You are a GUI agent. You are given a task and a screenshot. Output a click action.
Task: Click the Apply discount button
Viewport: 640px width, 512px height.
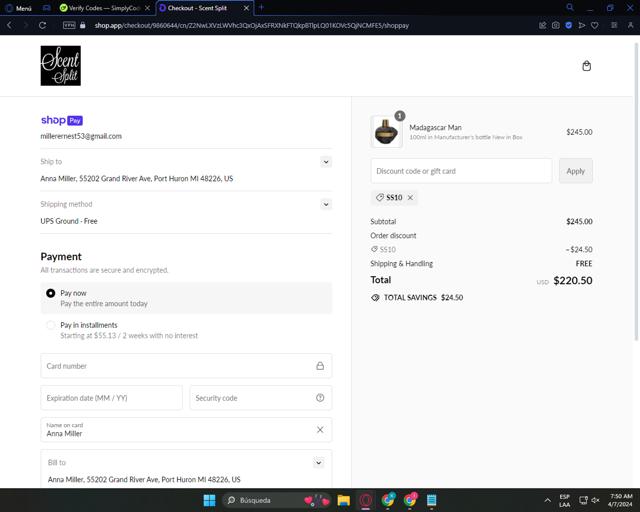[x=576, y=171]
